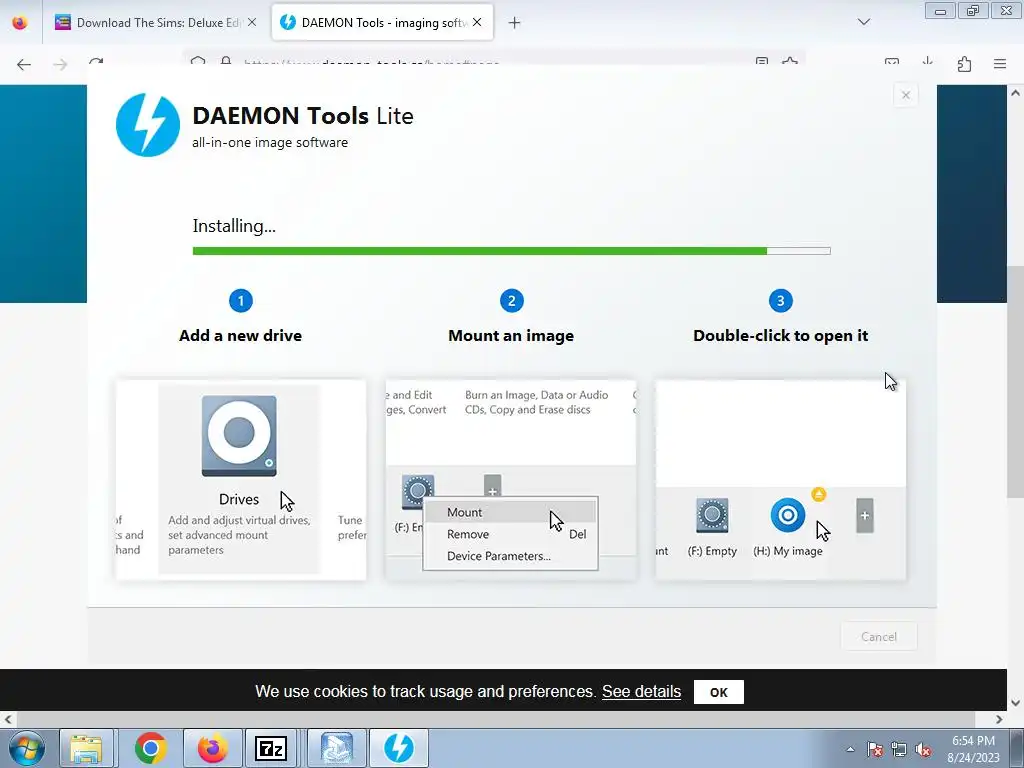Click the muted speaker volume tray icon
This screenshot has height=768, width=1024.
point(923,749)
